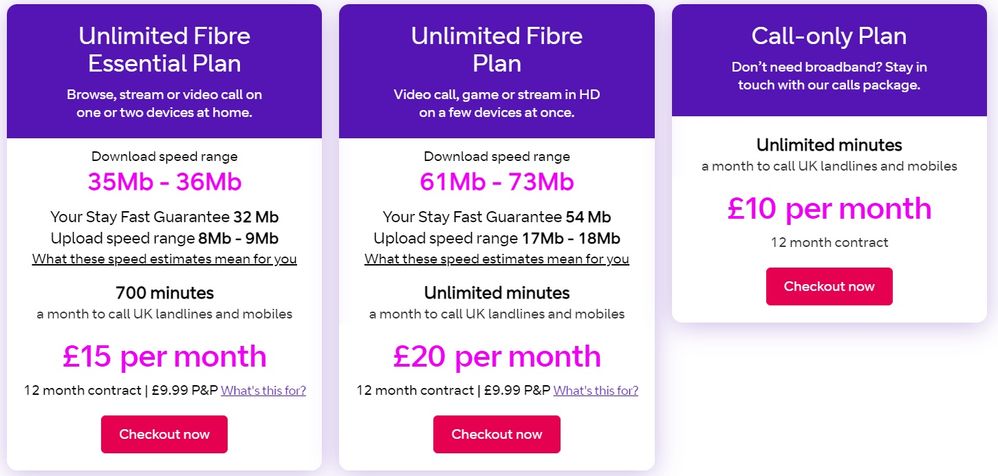This screenshot has height=476, width=998.
Task: Click the Stay Fast Guarantee 32 Mb line
Action: click(164, 217)
